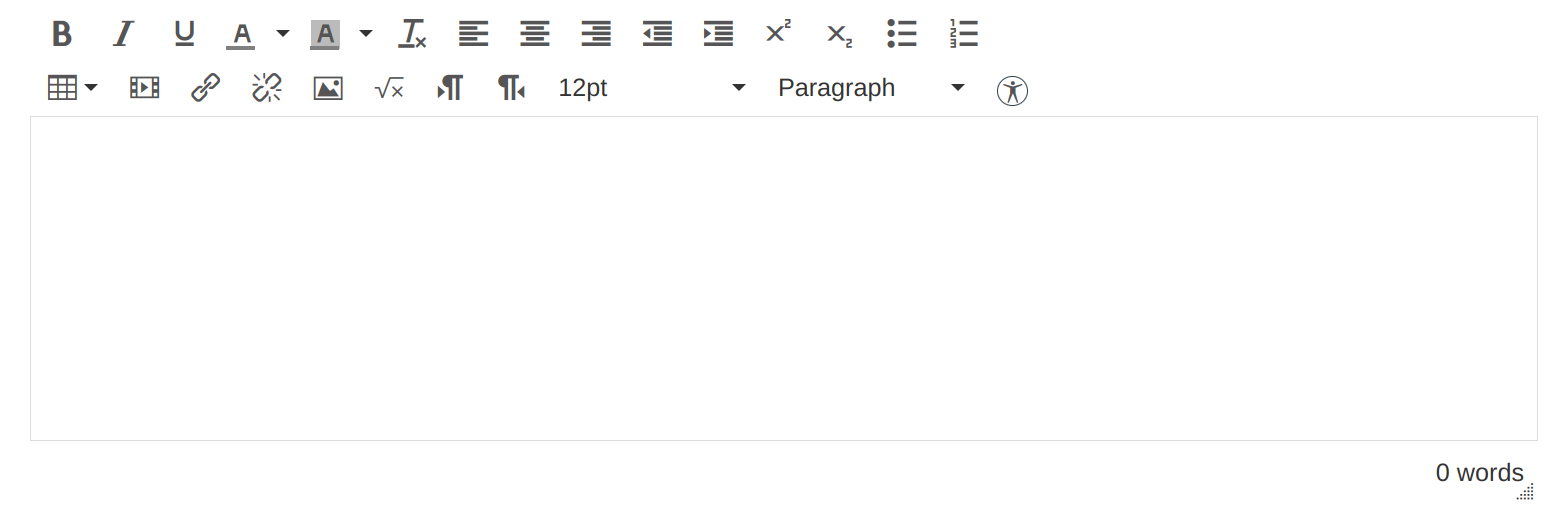Screen dimensions: 1558x514
Task: Center align the text
Action: tap(535, 34)
